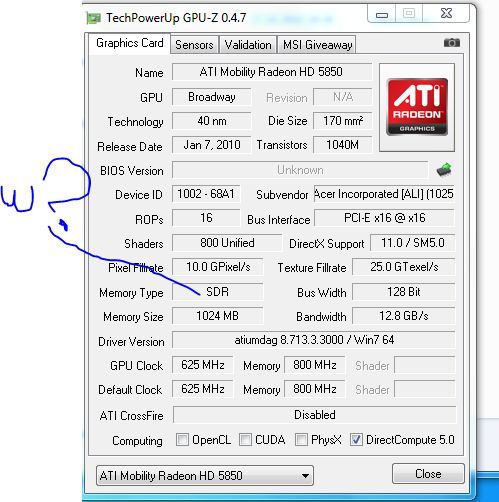Click the Memory 800 MHz field in GPU Clock row
This screenshot has width=499, height=502.
314,365
